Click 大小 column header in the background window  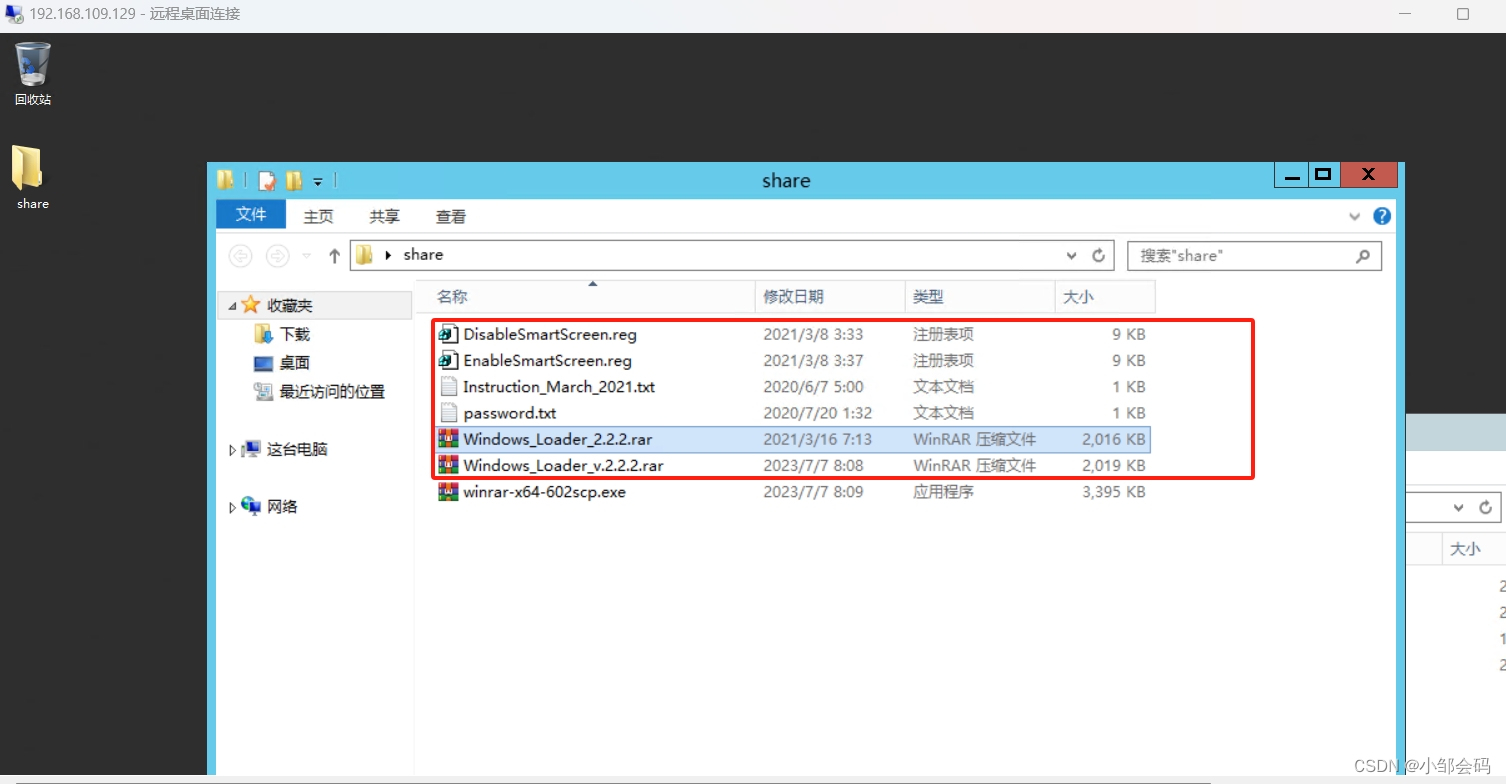point(1465,549)
